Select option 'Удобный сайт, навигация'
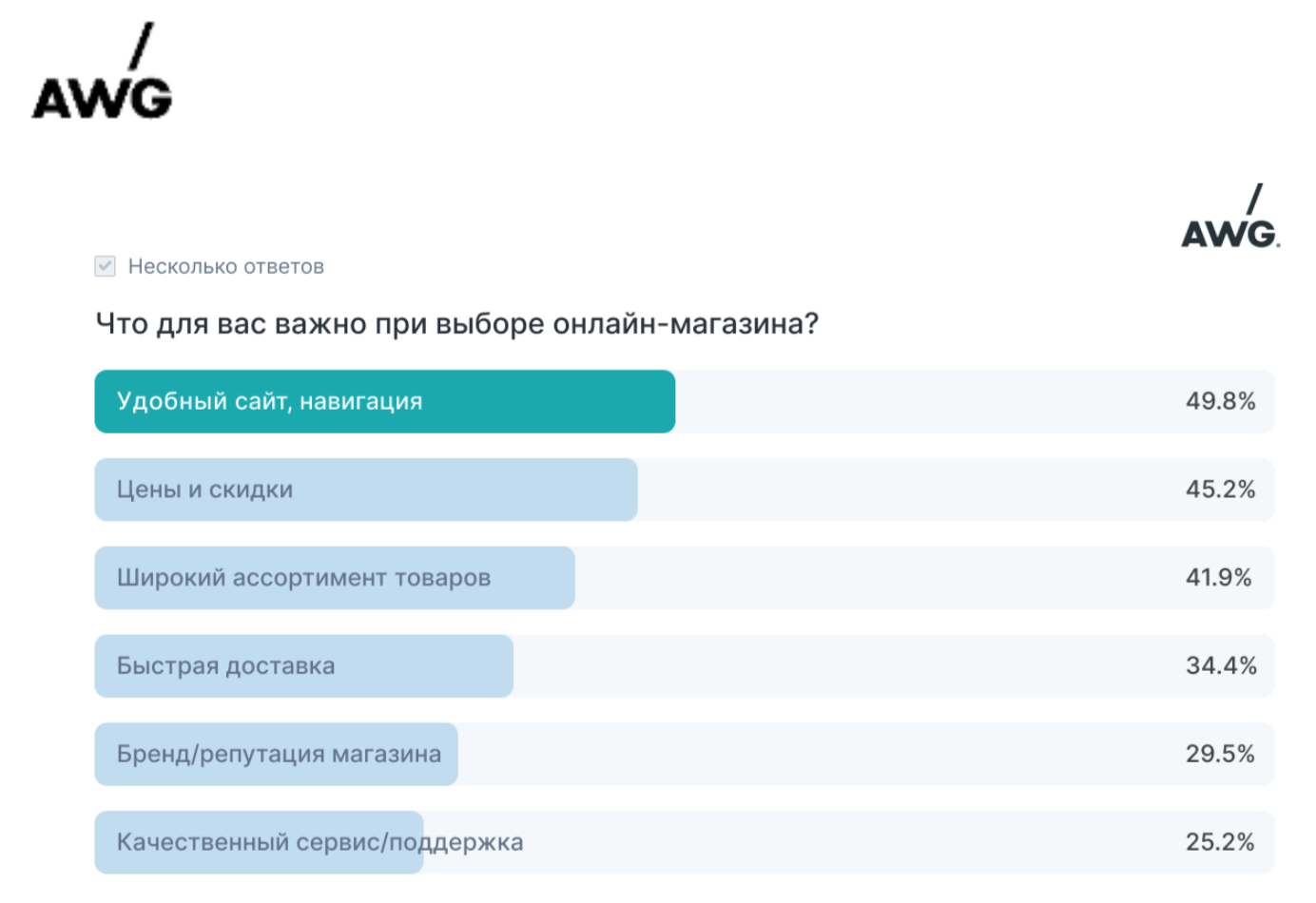This screenshot has width=1316, height=903. pyautogui.click(x=269, y=401)
